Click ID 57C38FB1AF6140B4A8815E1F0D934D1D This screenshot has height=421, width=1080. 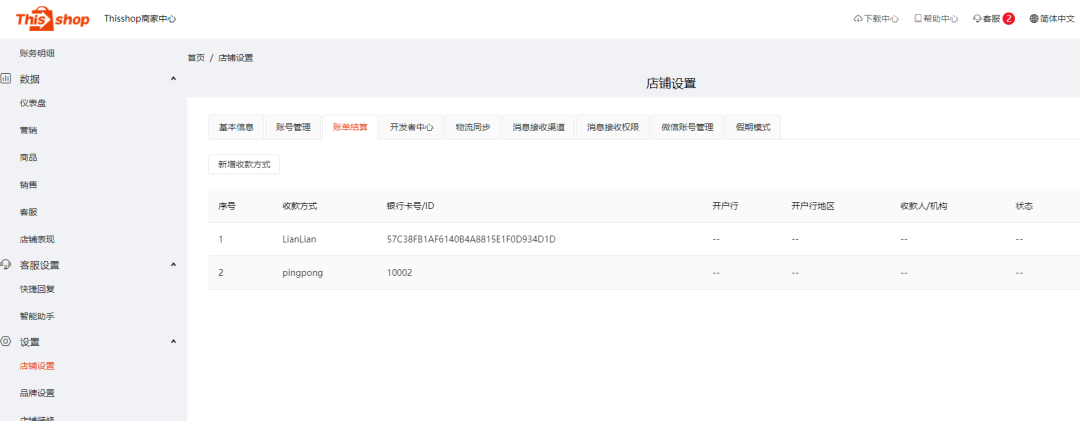point(471,239)
